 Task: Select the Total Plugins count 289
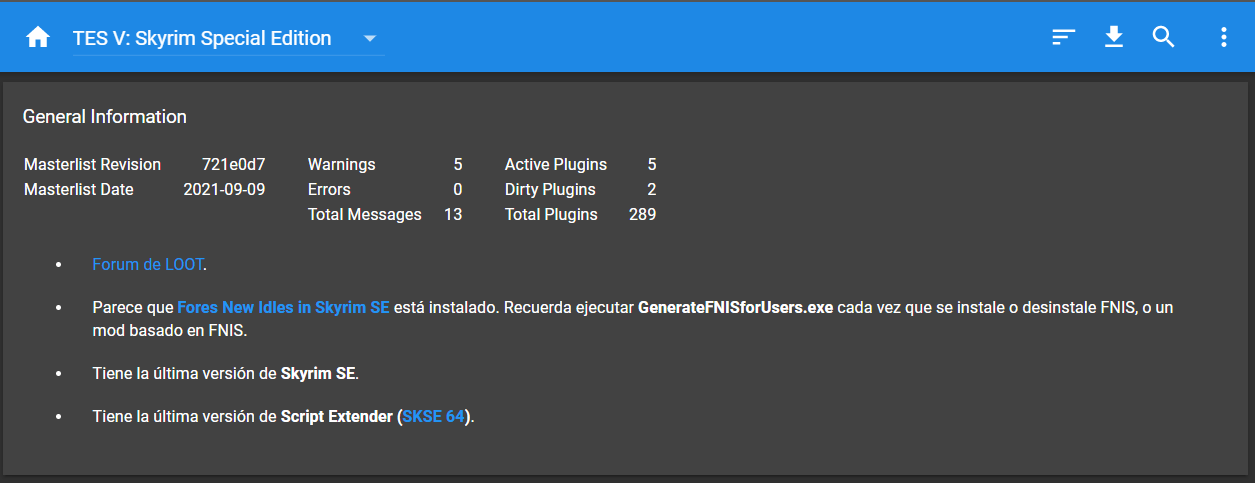point(642,214)
